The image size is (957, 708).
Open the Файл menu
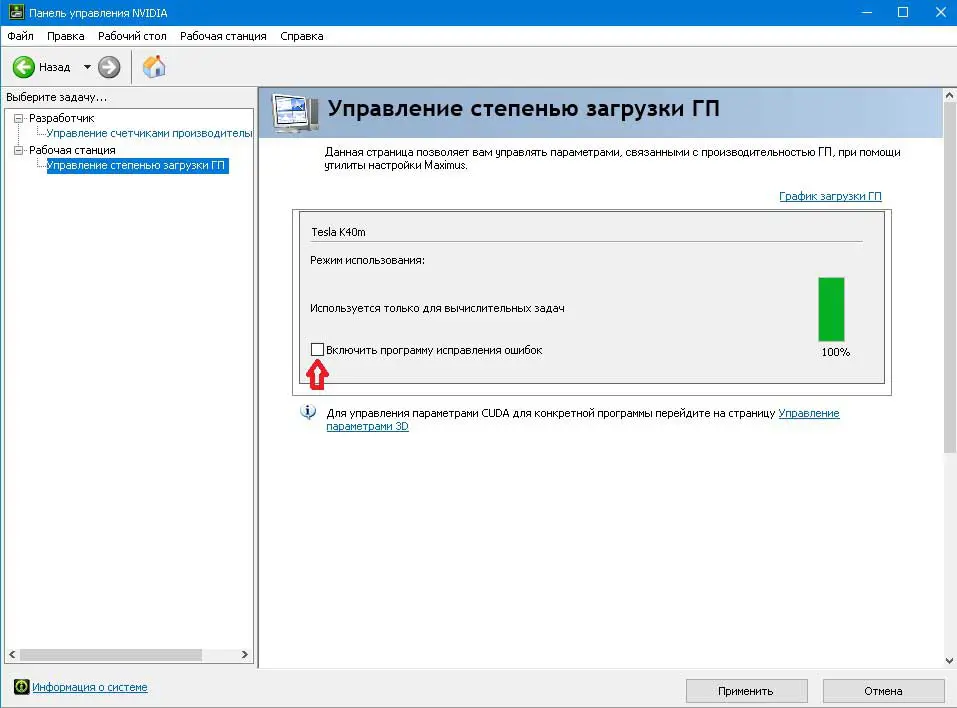point(20,36)
